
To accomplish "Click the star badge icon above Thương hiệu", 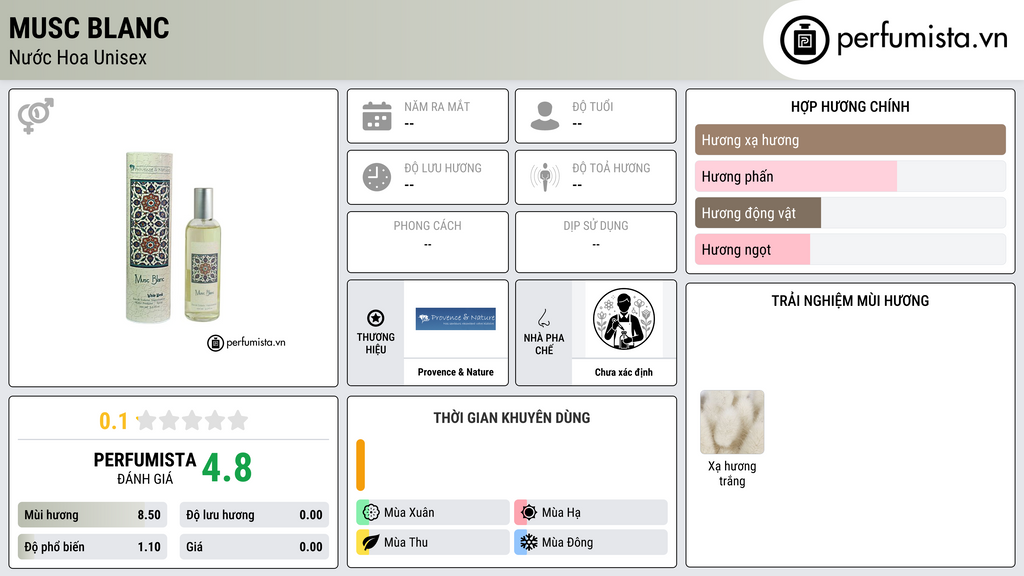I will (376, 318).
